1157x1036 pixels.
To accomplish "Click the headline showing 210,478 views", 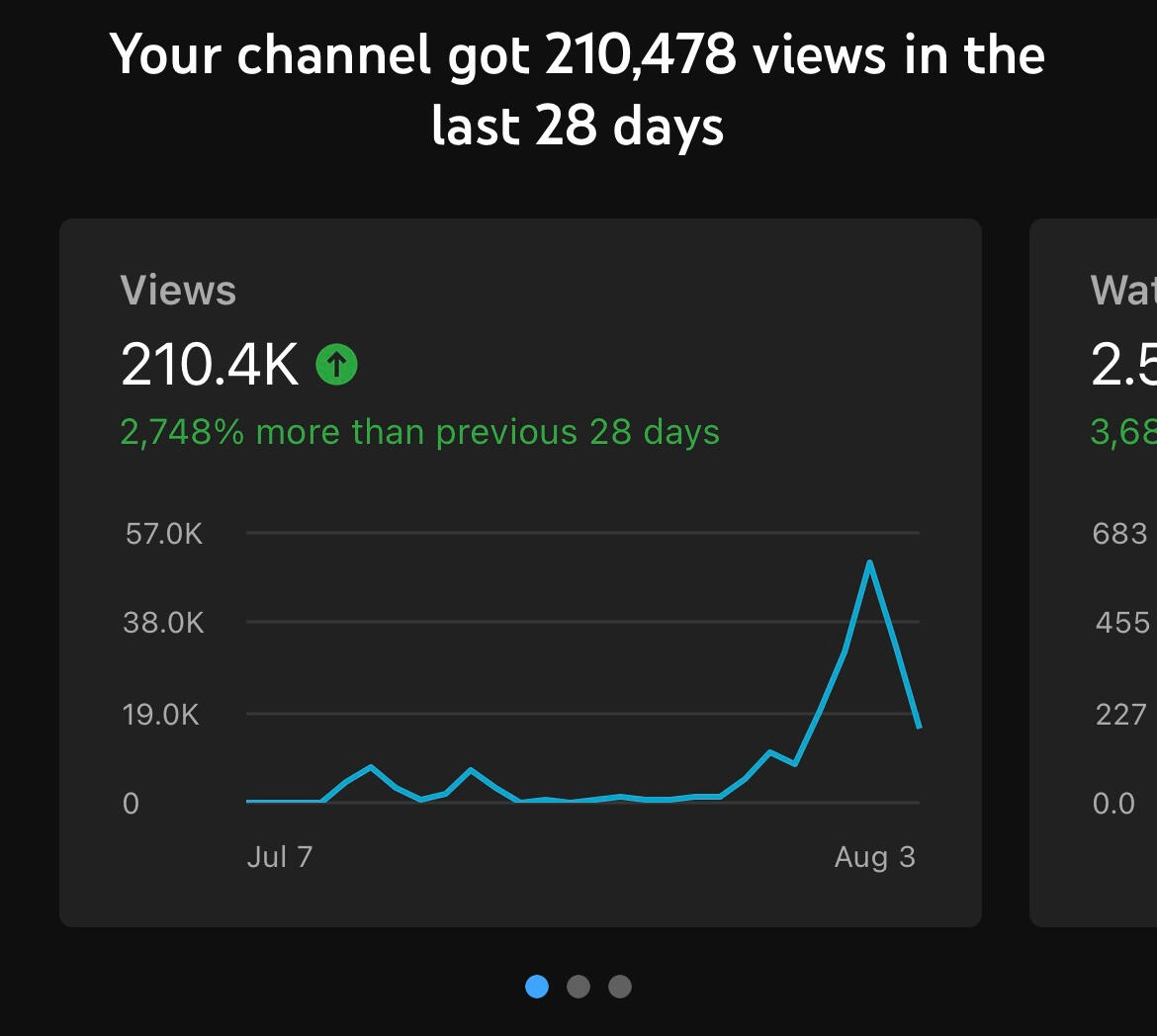I will coord(578,89).
